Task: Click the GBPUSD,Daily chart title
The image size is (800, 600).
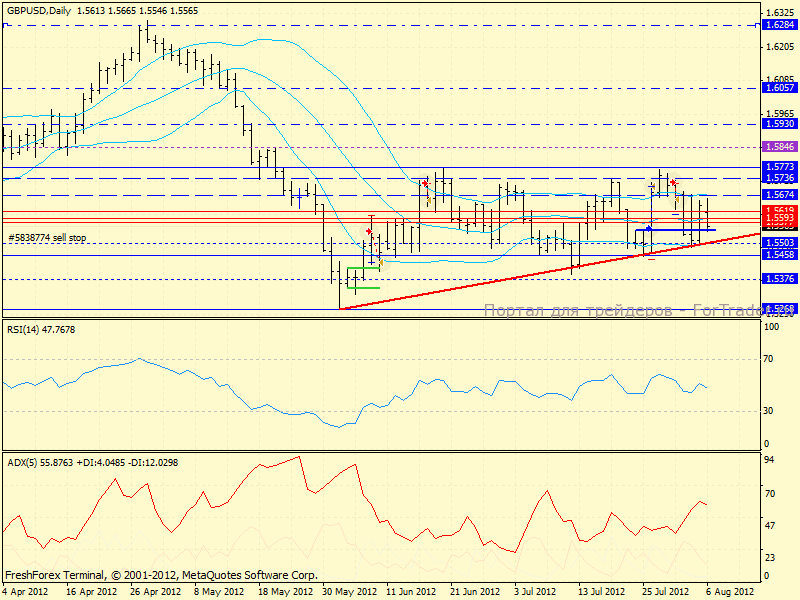Action: tap(40, 7)
